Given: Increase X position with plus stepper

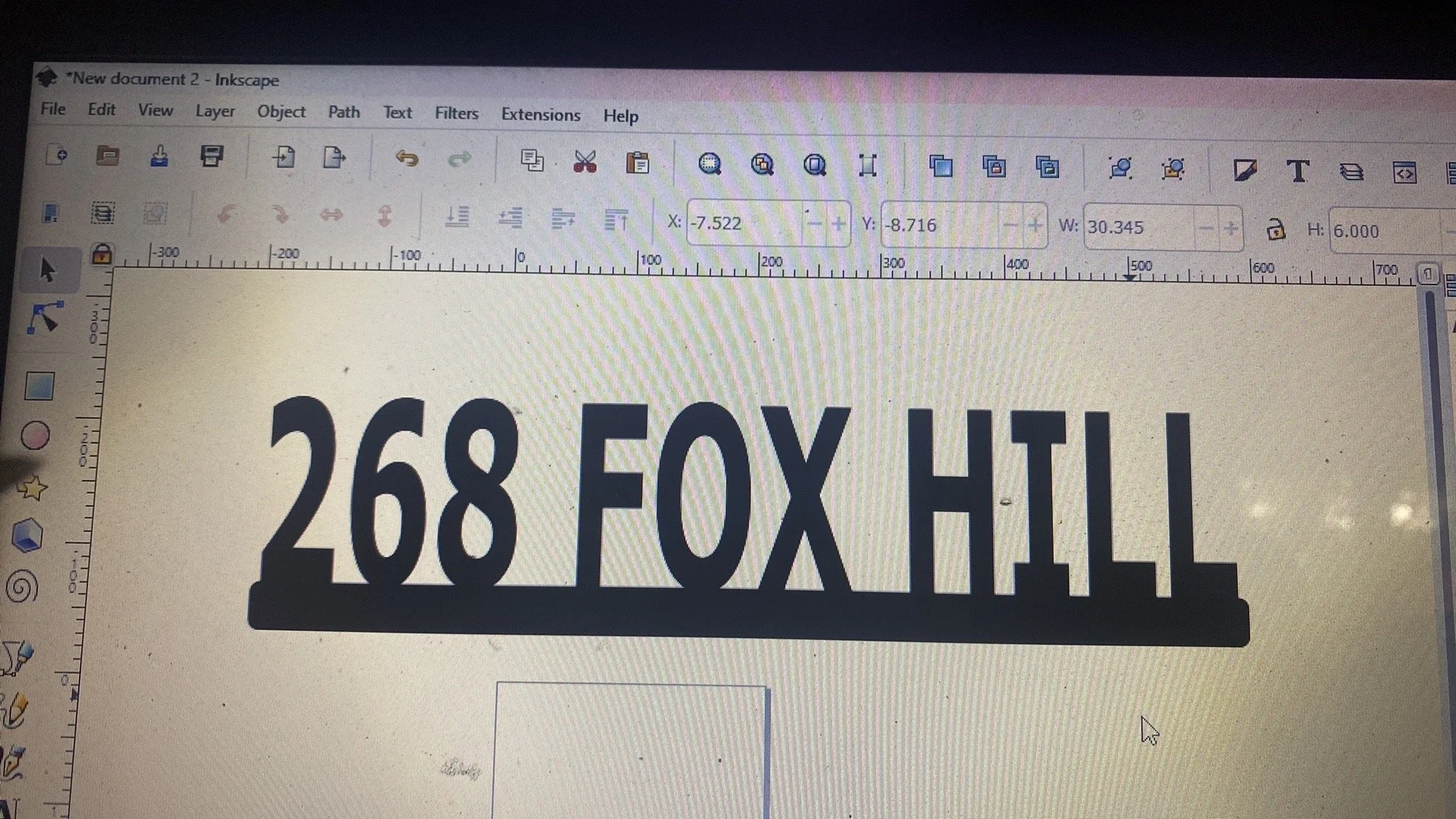Looking at the screenshot, I should (x=838, y=224).
